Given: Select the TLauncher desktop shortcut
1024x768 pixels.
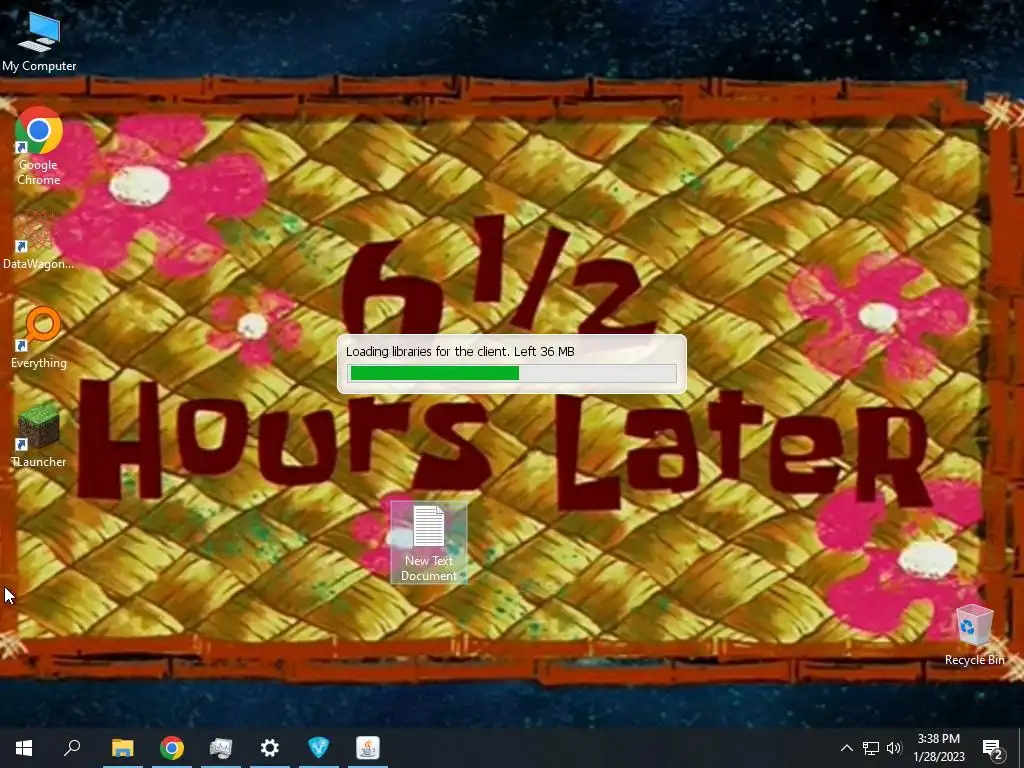Looking at the screenshot, I should pos(39,436).
